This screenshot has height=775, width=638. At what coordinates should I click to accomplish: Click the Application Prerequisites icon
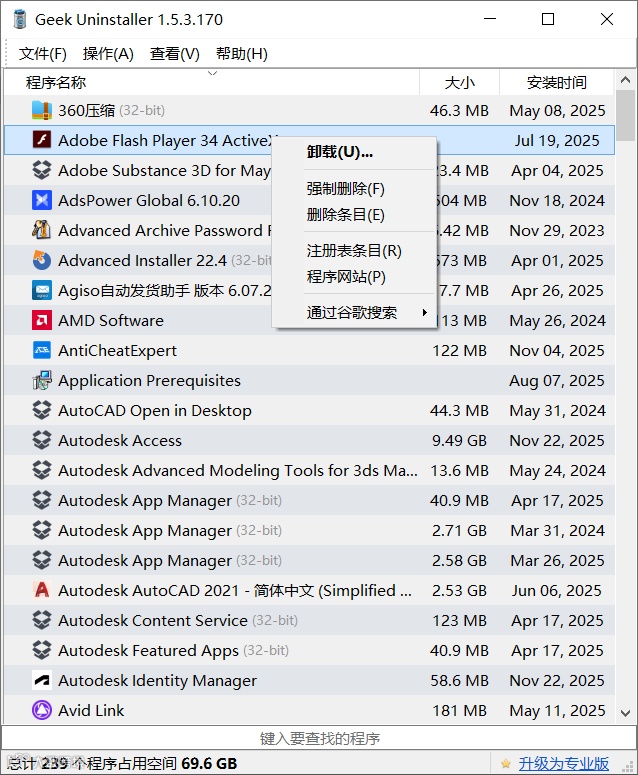pos(42,380)
